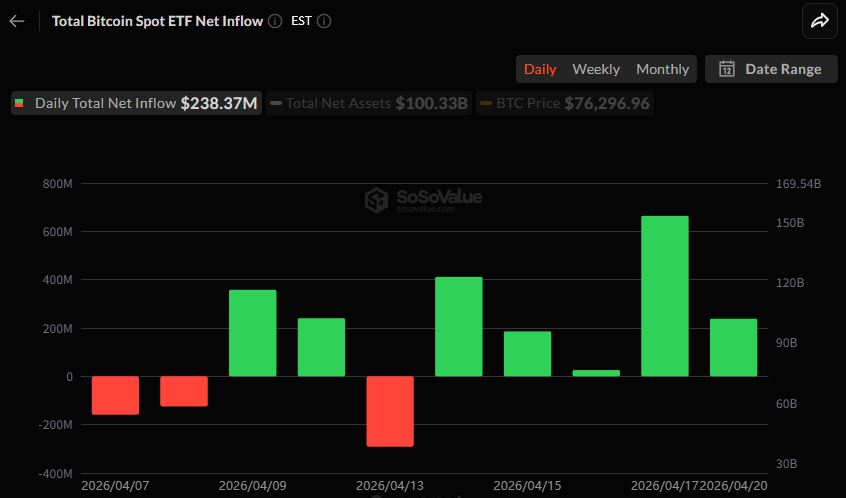Screen dimensions: 846x498
Task: Select the Daily view tab
Action: (540, 69)
